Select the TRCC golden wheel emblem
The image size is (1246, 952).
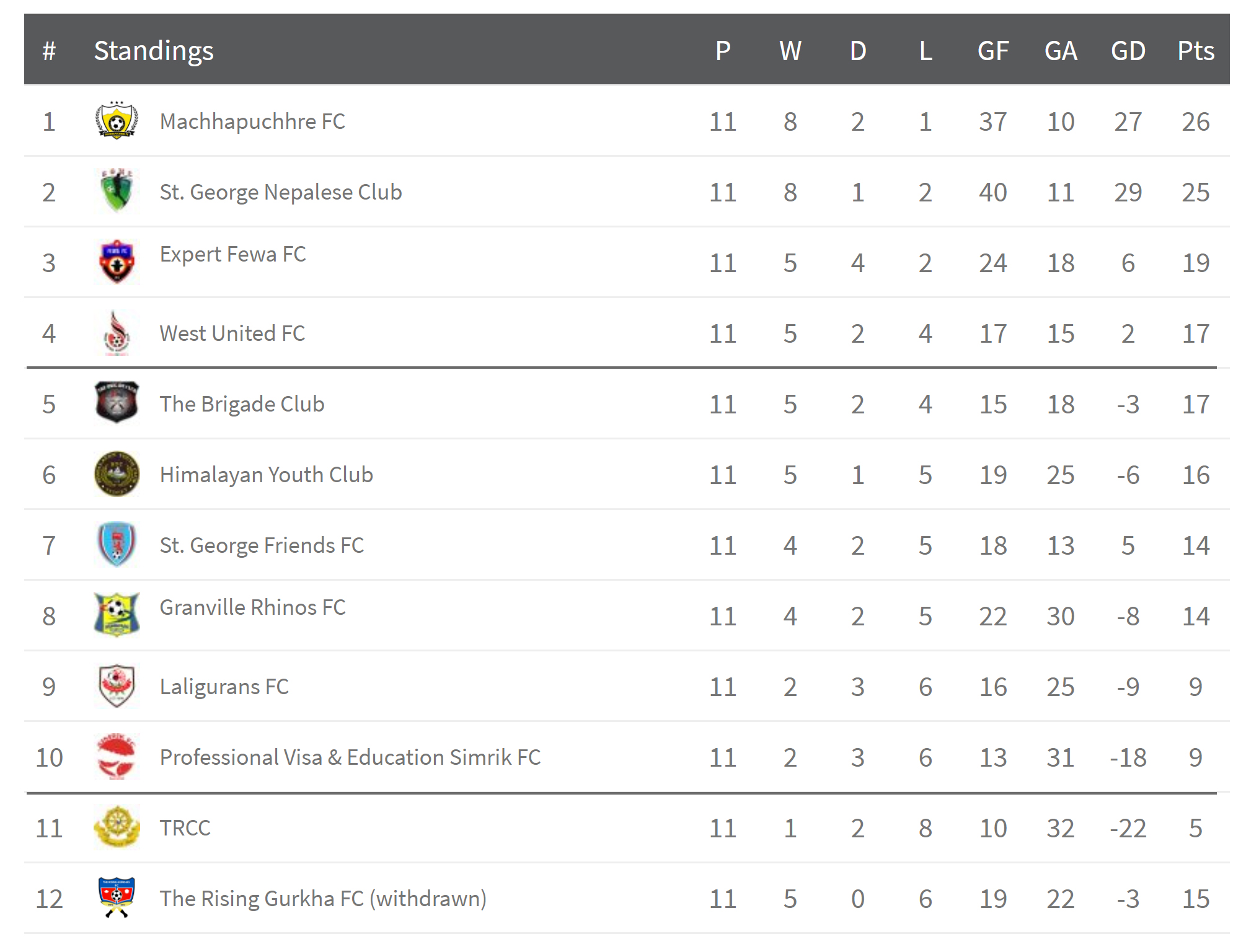pos(117,827)
